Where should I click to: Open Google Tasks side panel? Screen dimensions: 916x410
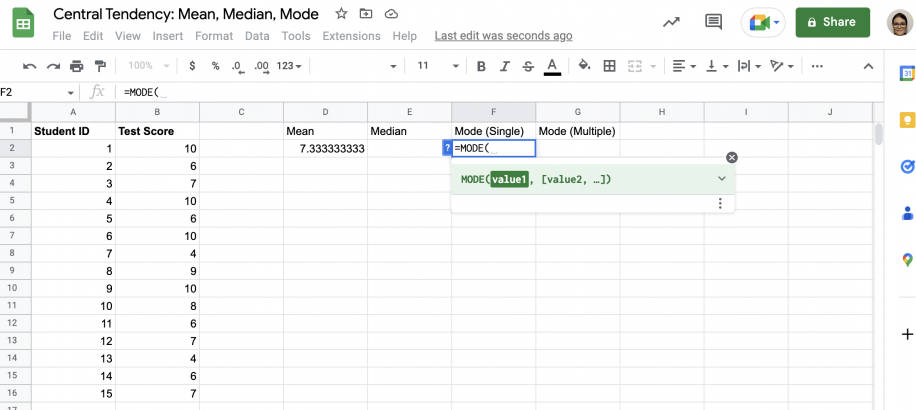point(907,167)
